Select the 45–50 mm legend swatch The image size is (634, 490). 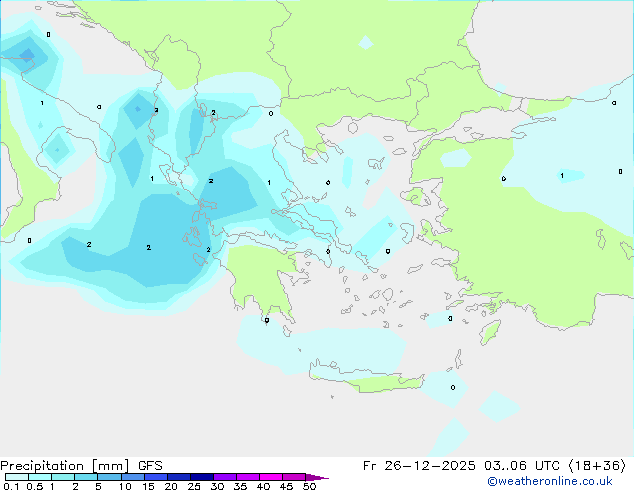[x=294, y=477]
